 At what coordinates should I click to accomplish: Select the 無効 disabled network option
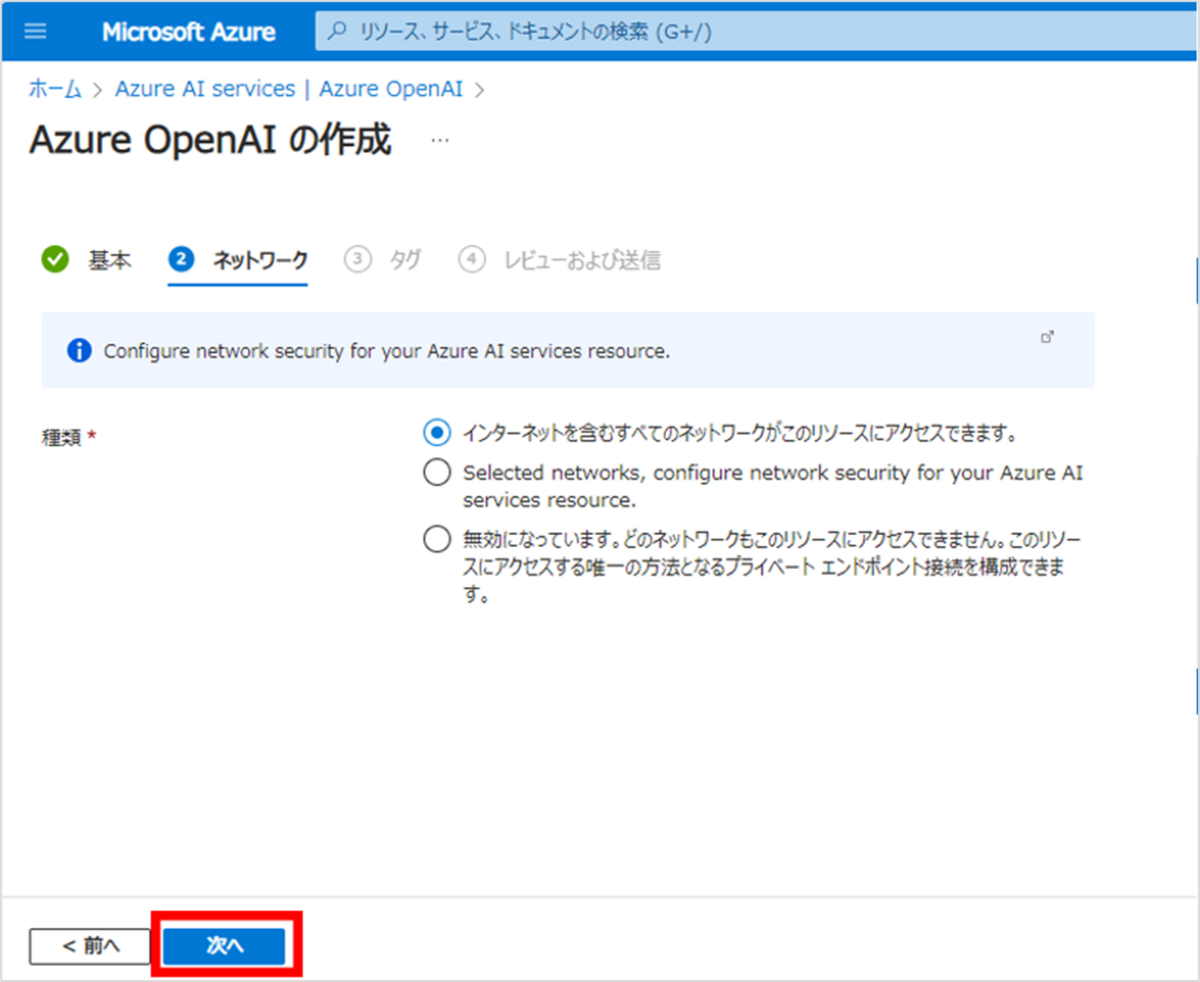coord(437,540)
